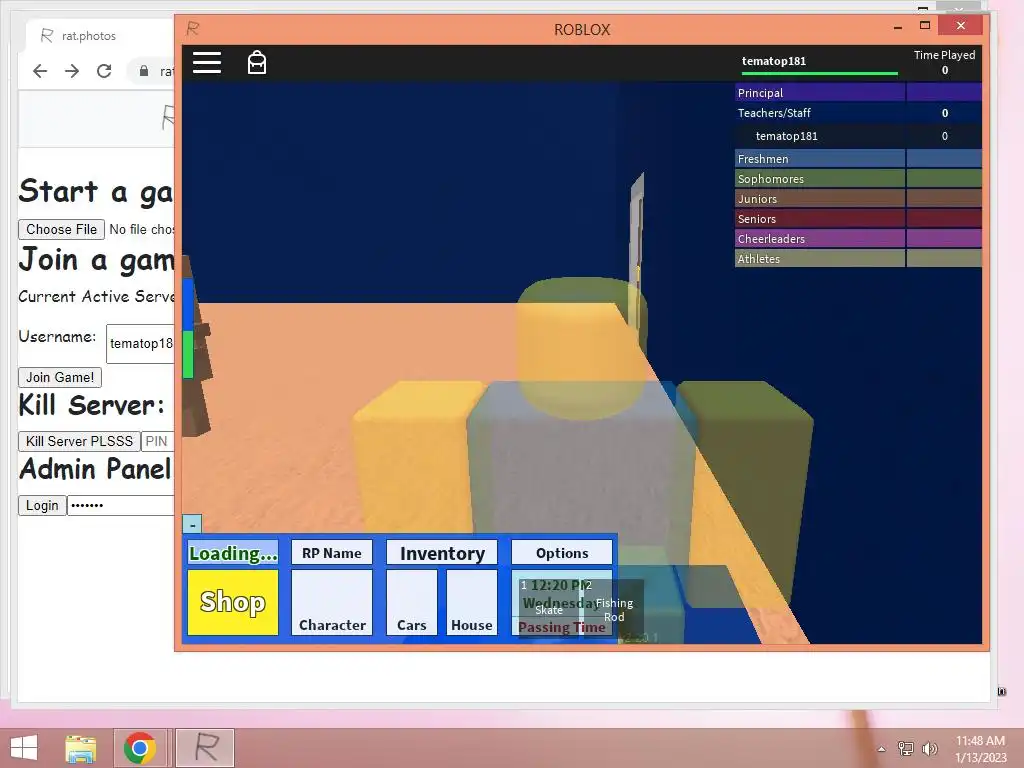Show hidden system tray icons
The image size is (1024, 768).
pos(882,749)
